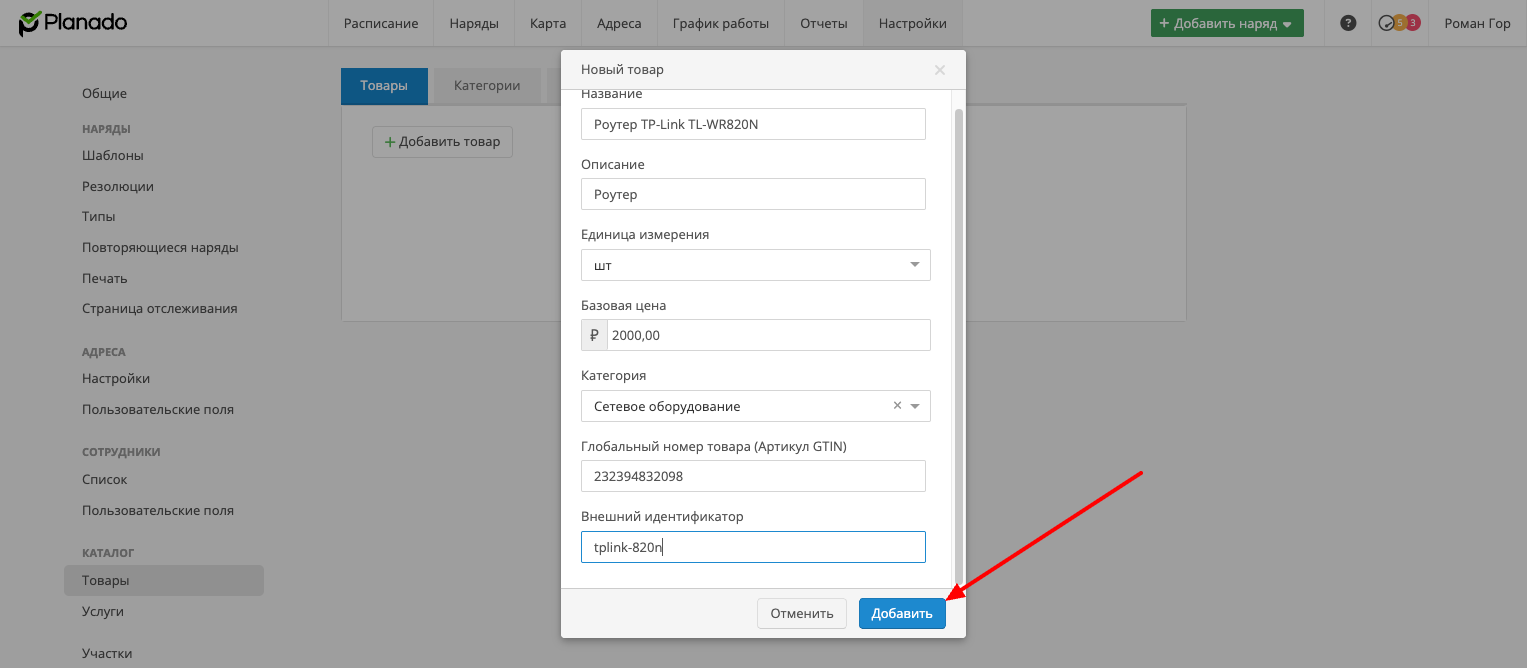
Task: Open the Карта menu item
Action: click(548, 23)
